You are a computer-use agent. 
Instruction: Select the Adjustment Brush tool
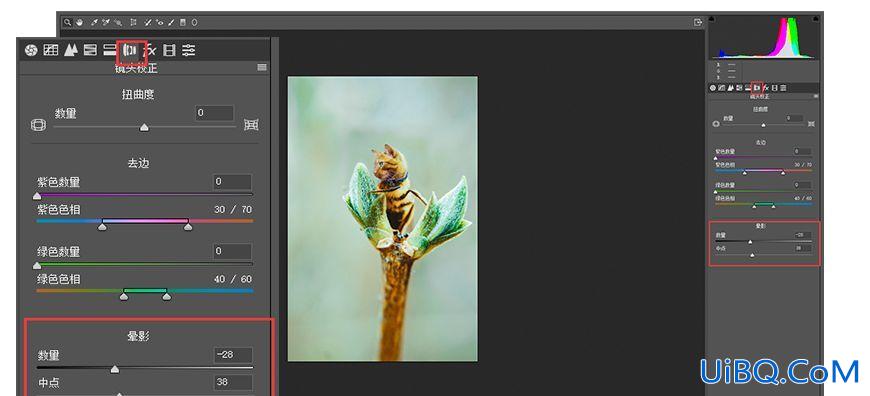(x=171, y=23)
